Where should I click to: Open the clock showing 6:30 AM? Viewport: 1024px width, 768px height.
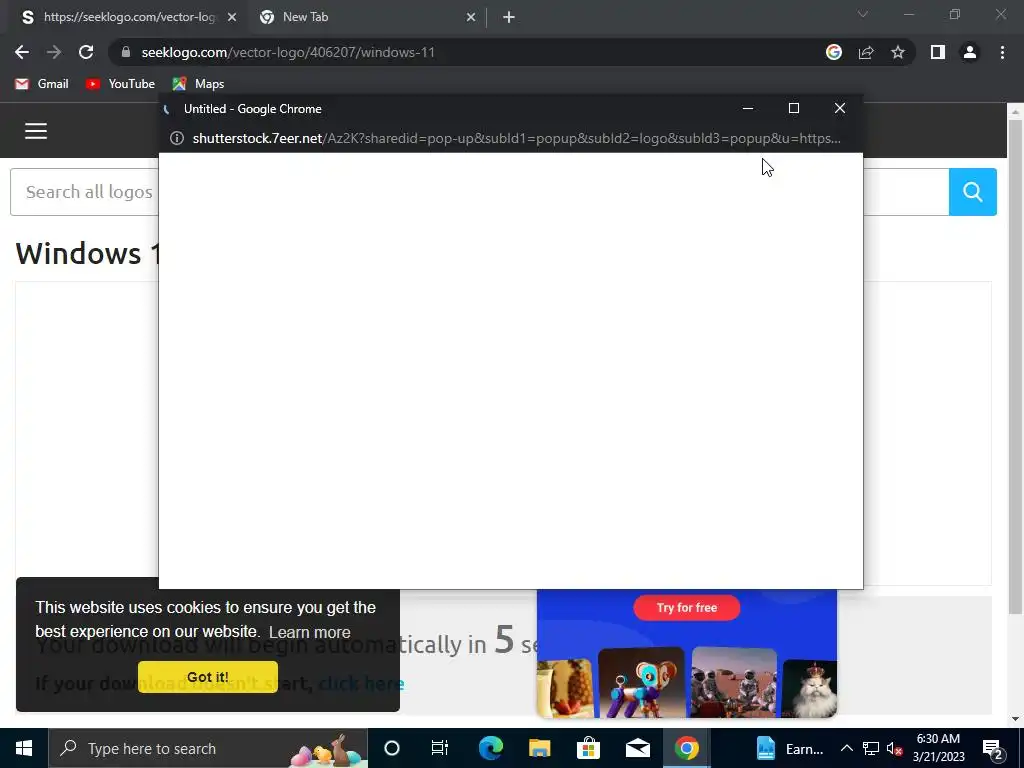click(x=938, y=748)
